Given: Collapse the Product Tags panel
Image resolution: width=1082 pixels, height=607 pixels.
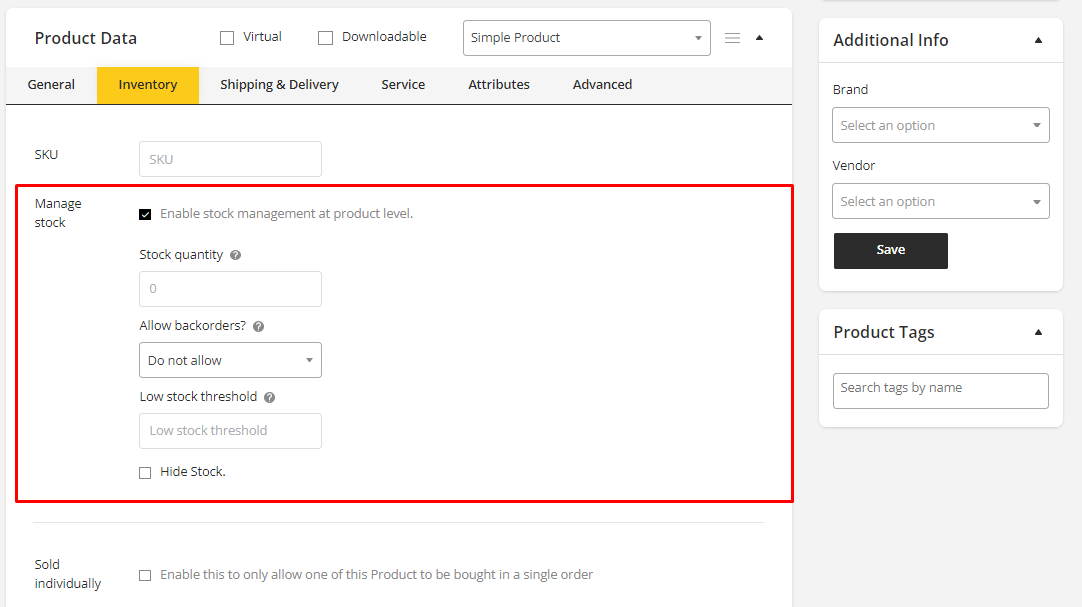Looking at the screenshot, I should click(1038, 332).
